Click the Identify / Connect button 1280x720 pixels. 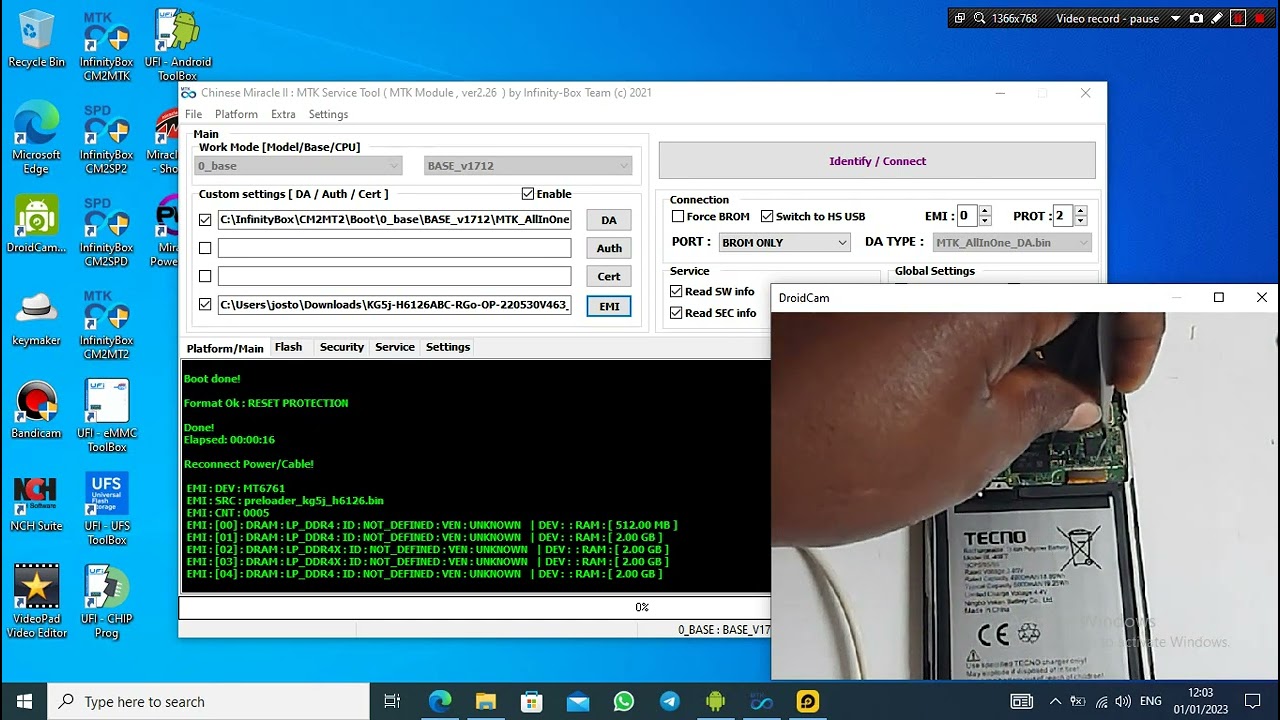tap(877, 161)
